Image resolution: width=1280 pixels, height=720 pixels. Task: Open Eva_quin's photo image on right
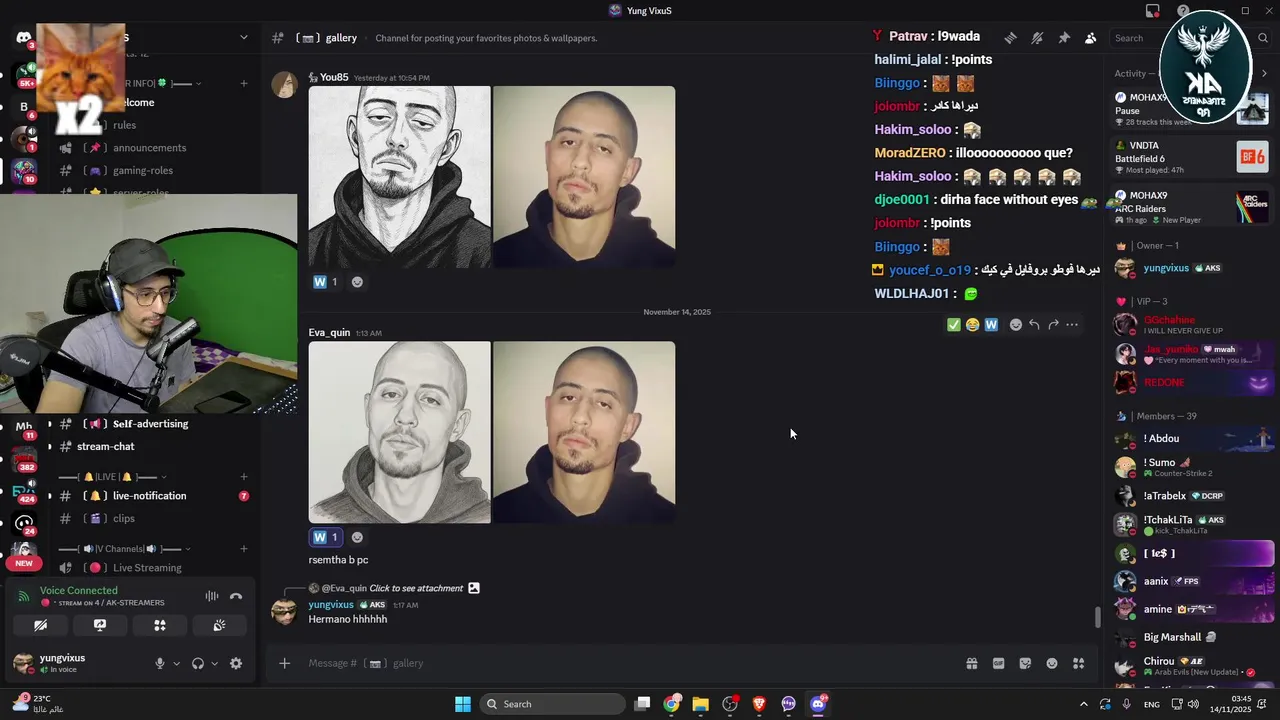(584, 432)
